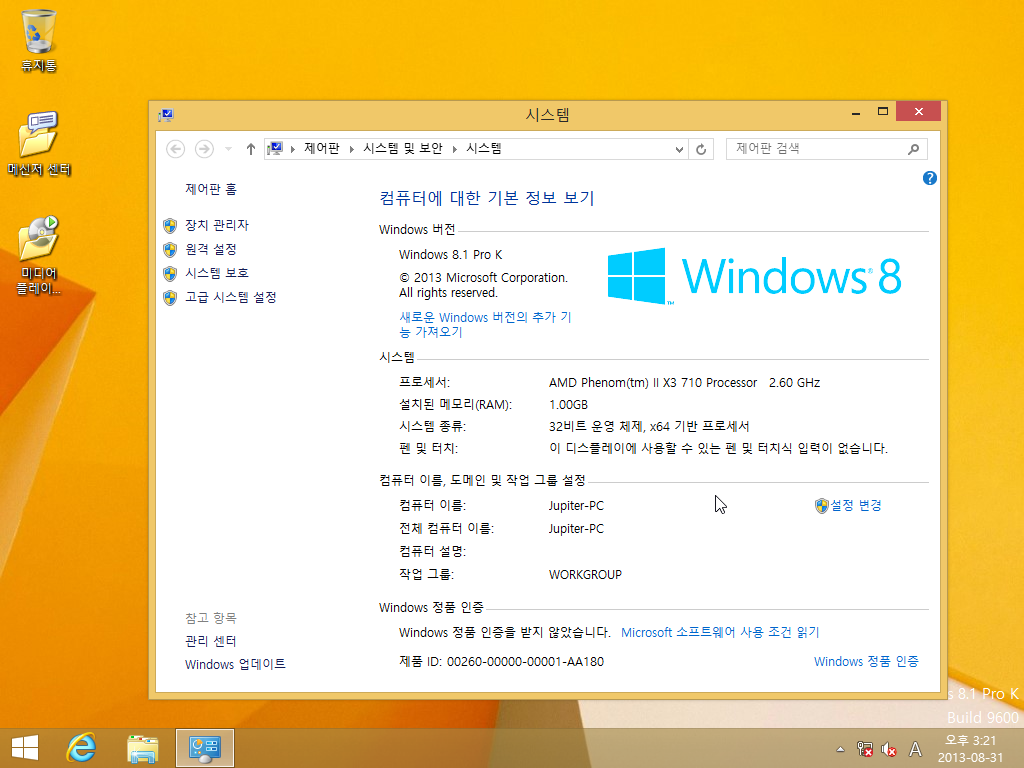Select 시스템 breadcrumb item
1024x768 pixels.
point(484,148)
